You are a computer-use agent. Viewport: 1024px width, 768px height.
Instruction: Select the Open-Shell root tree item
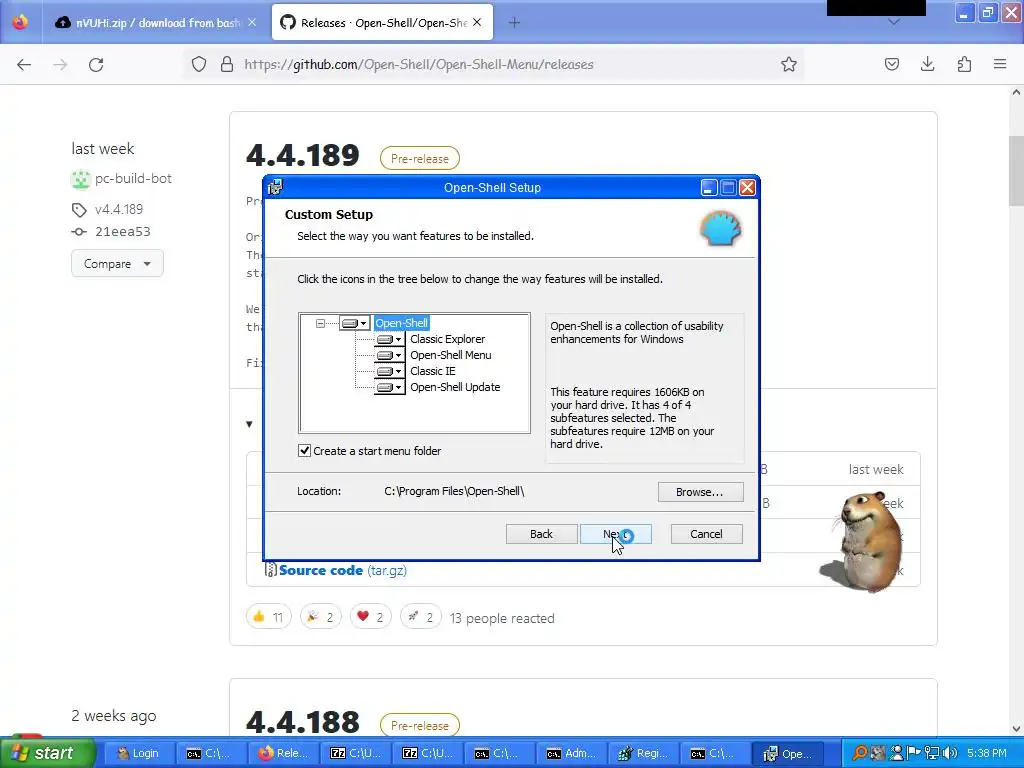pyautogui.click(x=402, y=323)
